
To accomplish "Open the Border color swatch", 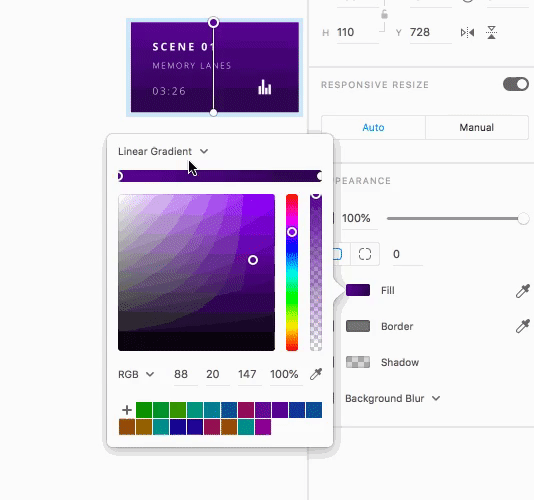I will click(358, 326).
